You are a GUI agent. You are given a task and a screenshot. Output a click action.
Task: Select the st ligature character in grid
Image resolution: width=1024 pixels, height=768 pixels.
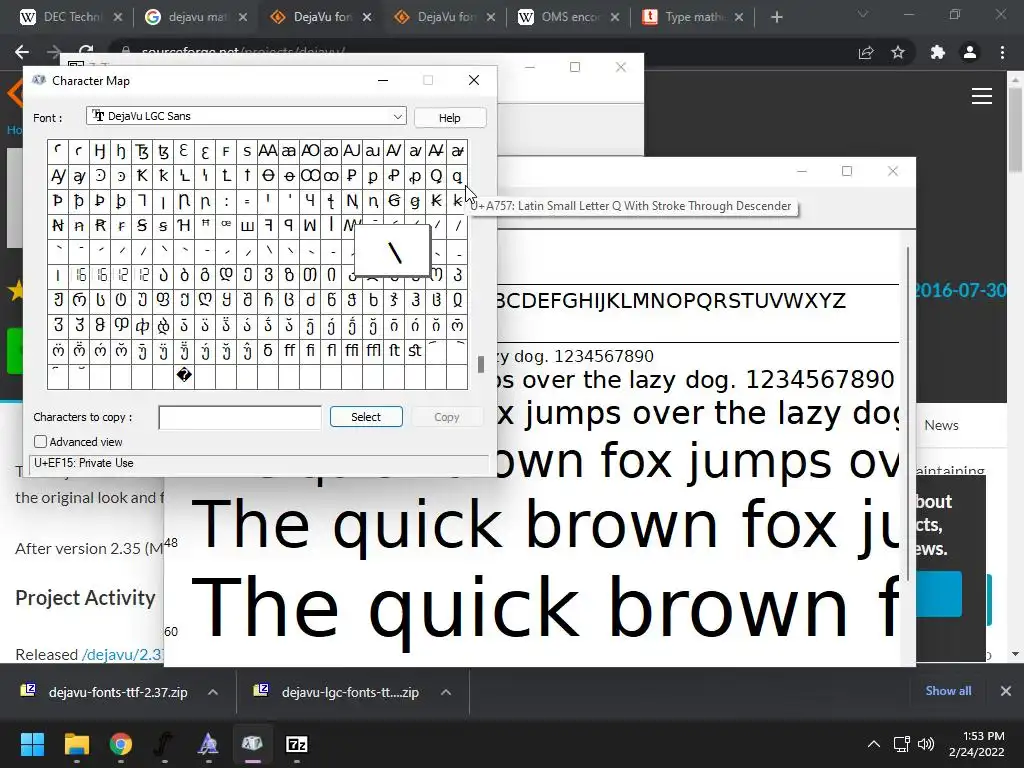pos(415,351)
